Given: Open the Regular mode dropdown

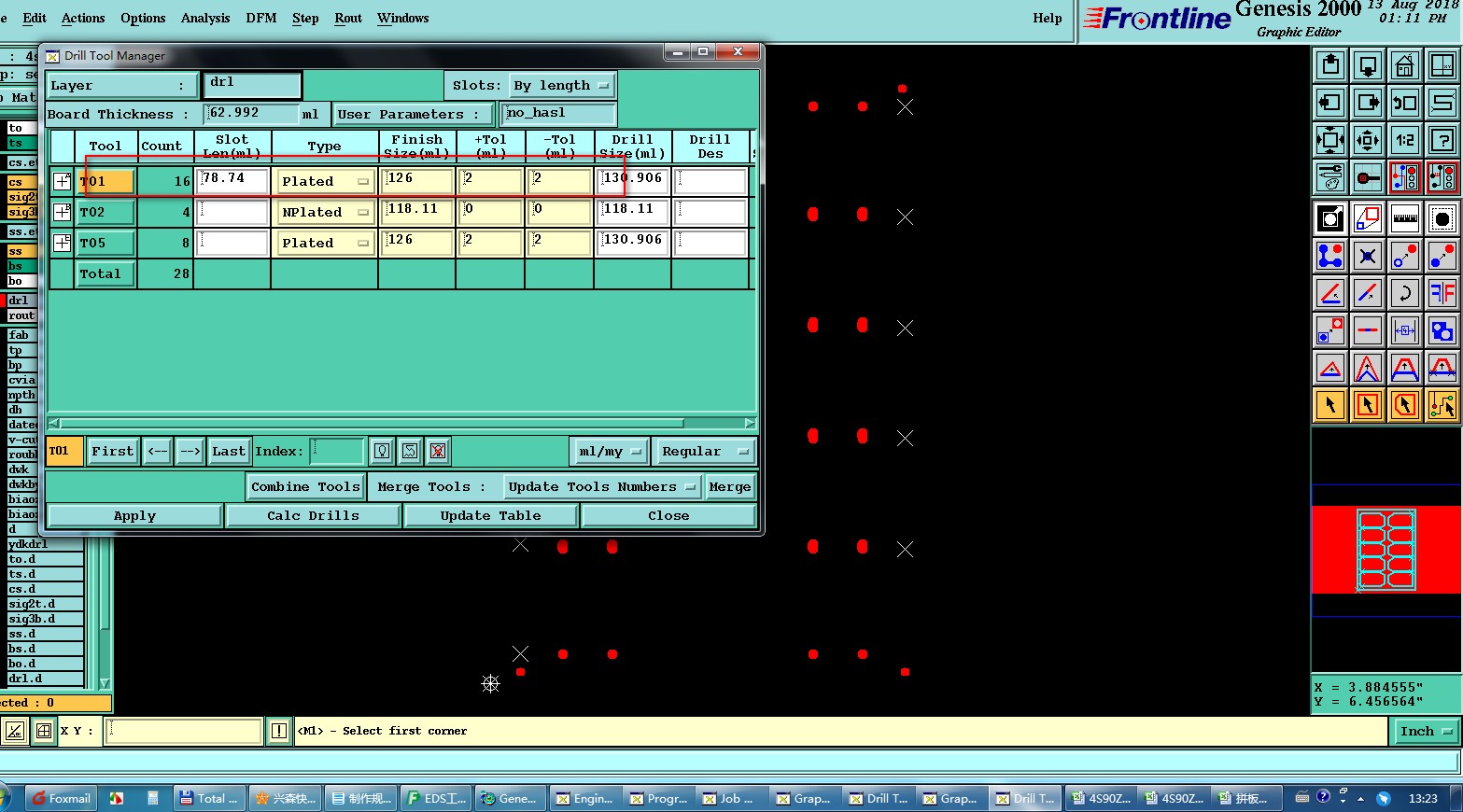Looking at the screenshot, I should pyautogui.click(x=705, y=452).
